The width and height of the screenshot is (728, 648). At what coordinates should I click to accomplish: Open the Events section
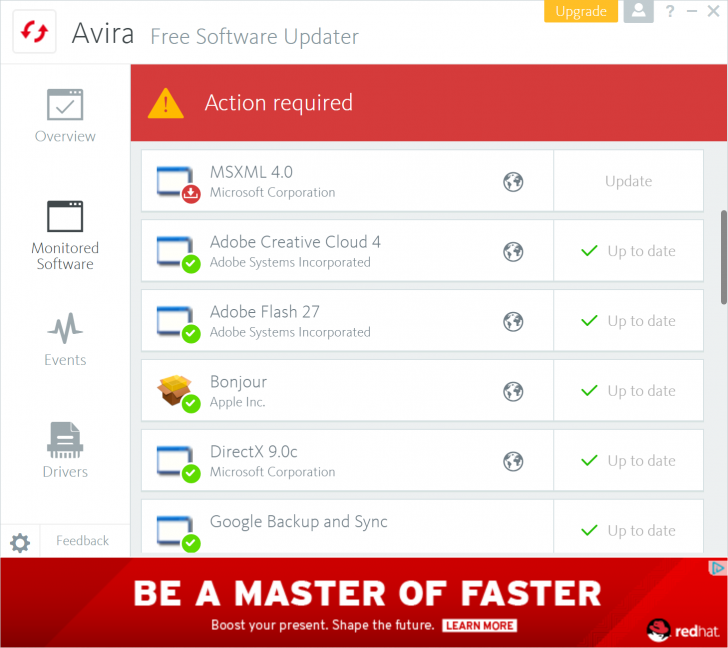[x=65, y=340]
